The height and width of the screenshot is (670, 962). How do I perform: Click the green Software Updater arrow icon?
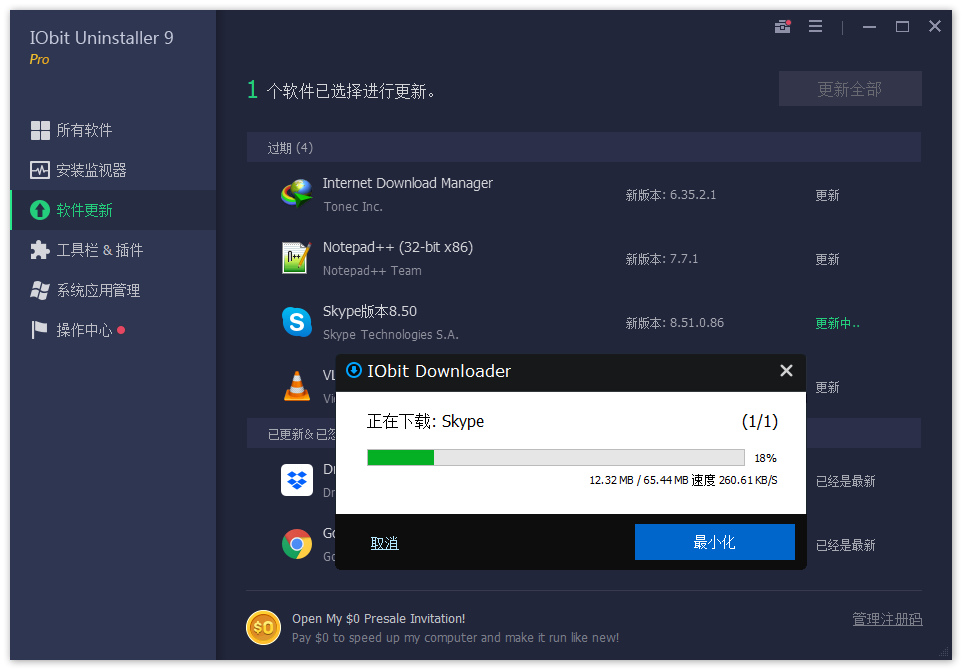pos(40,210)
